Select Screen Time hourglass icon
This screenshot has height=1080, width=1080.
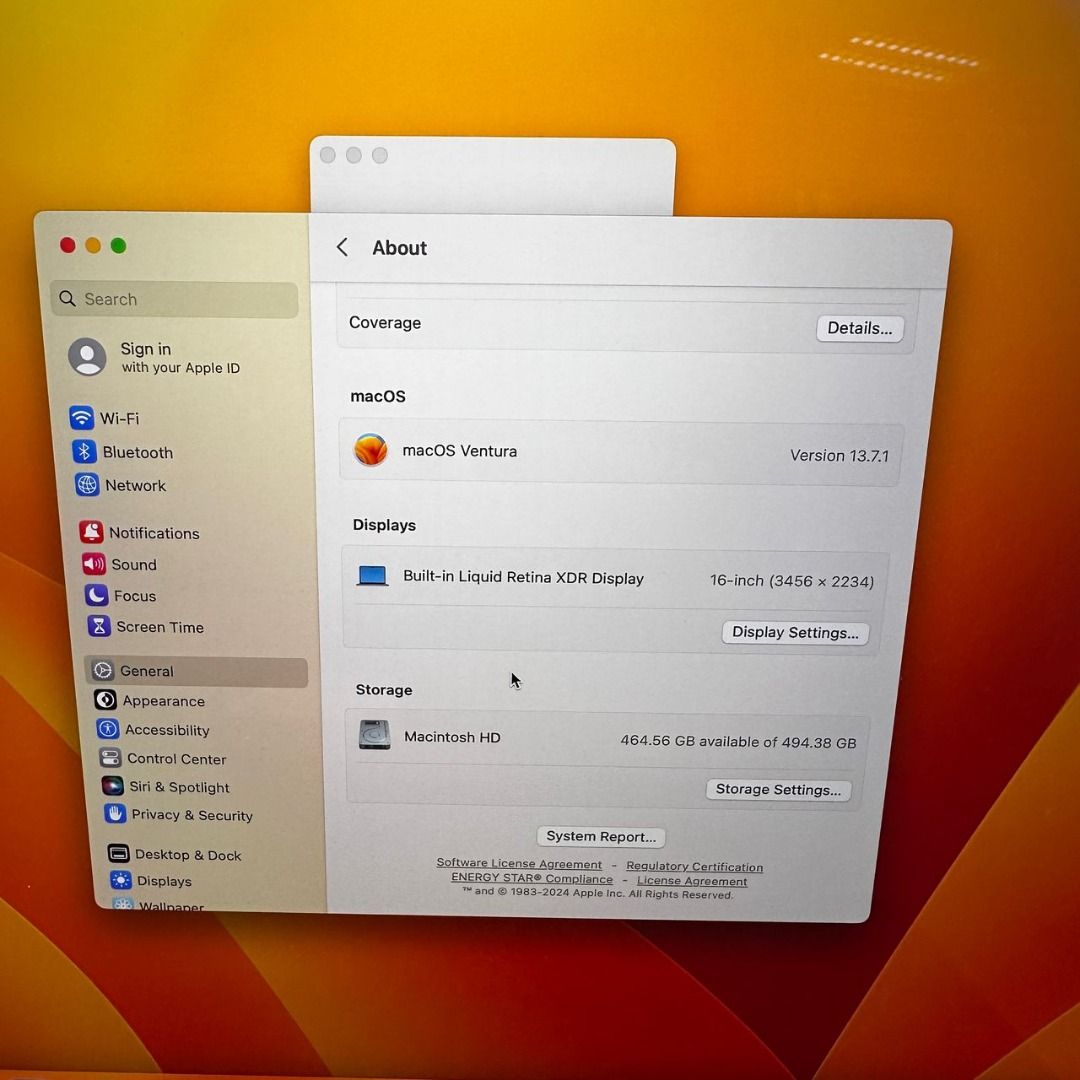pos(99,627)
